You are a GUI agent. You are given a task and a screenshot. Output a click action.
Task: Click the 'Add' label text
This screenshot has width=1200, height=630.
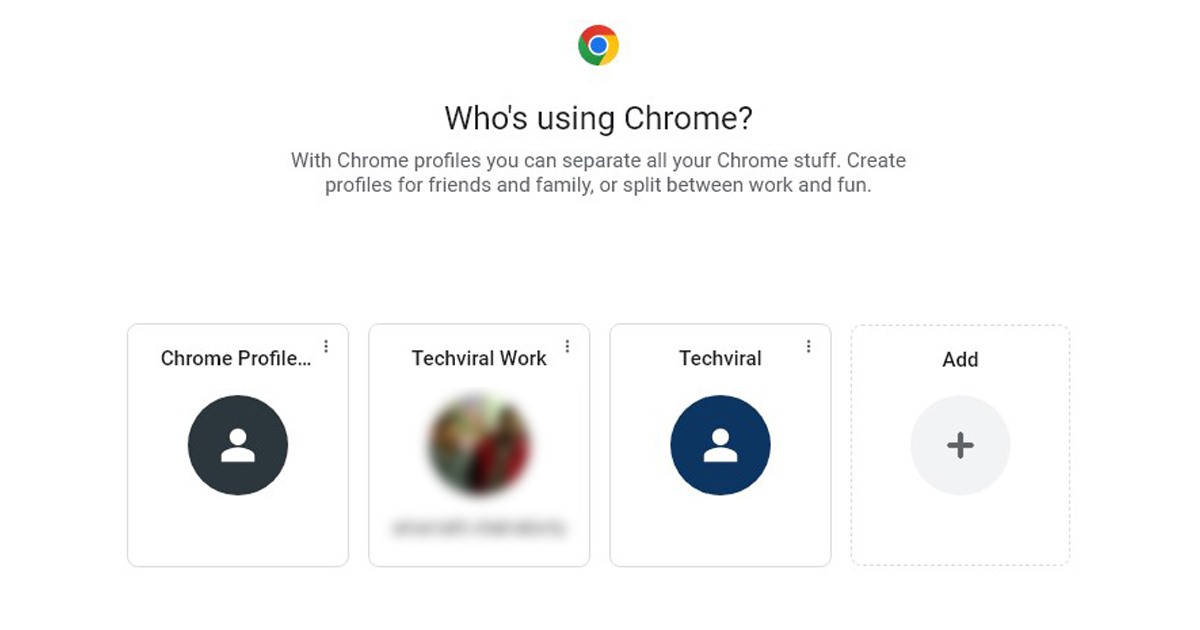960,360
